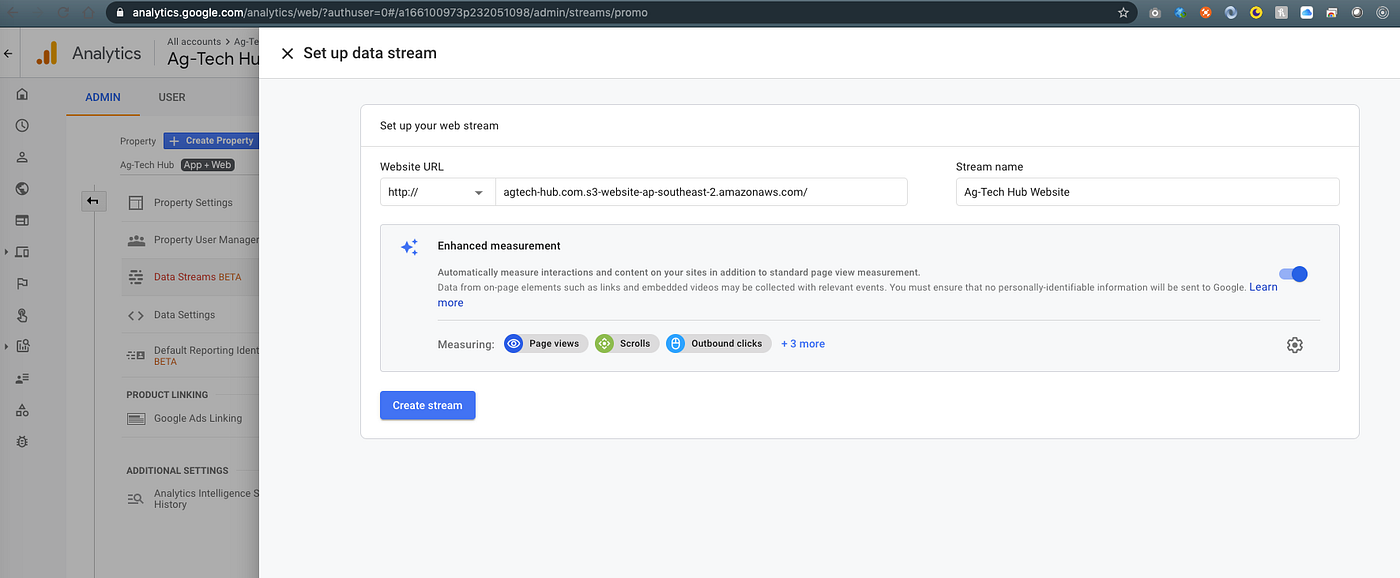The image size is (1400, 578).
Task: Focus the Website URL input field
Action: [701, 192]
